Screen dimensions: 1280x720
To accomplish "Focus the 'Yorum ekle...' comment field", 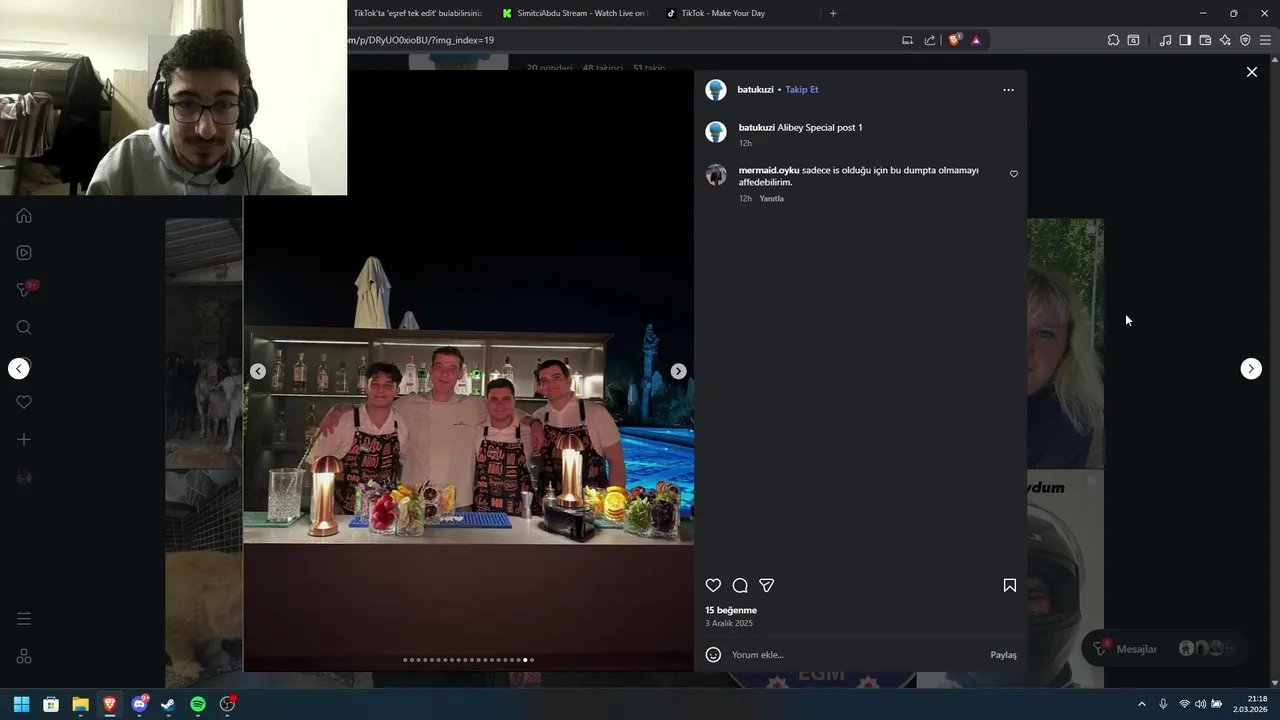I will (855, 655).
